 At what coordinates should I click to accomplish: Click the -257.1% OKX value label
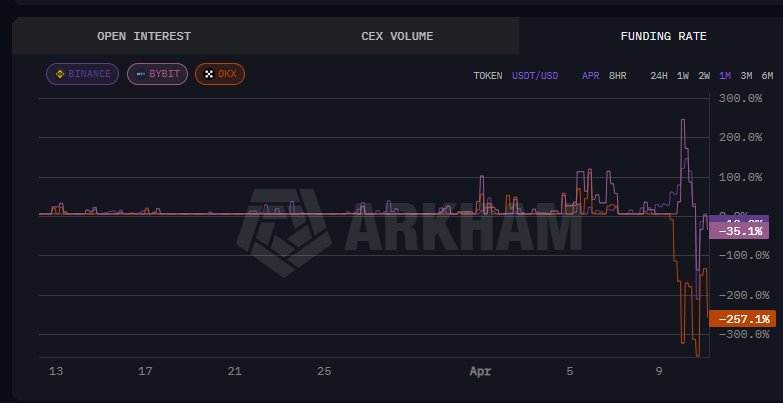pyautogui.click(x=743, y=319)
